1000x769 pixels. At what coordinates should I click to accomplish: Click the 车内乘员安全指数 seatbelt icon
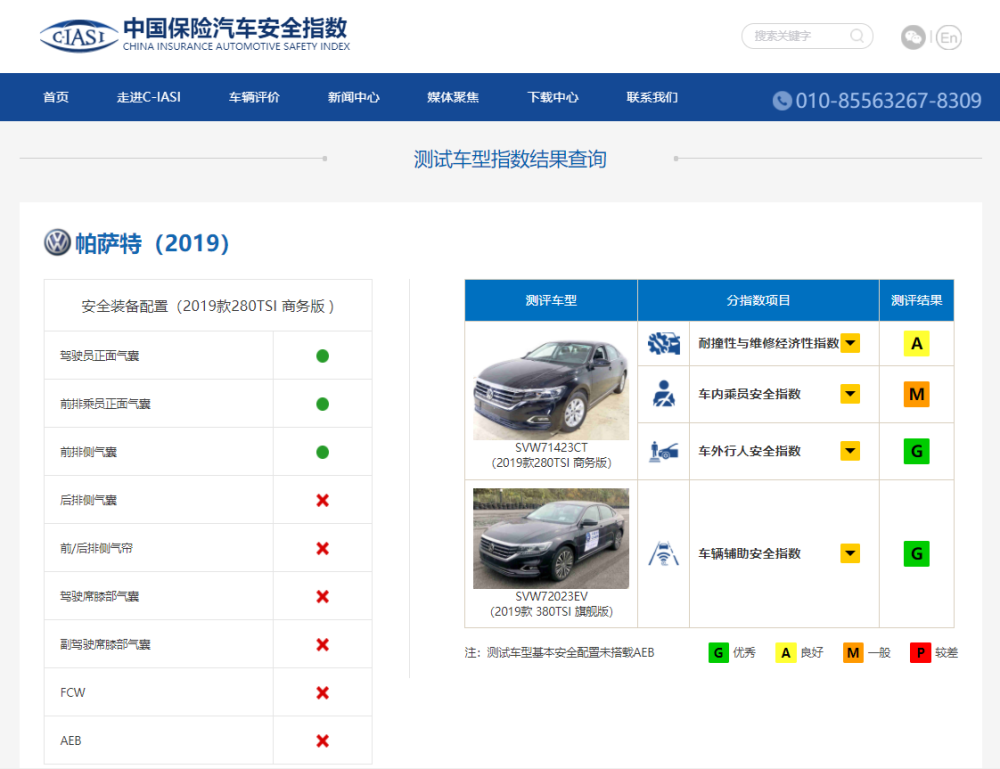tap(663, 393)
